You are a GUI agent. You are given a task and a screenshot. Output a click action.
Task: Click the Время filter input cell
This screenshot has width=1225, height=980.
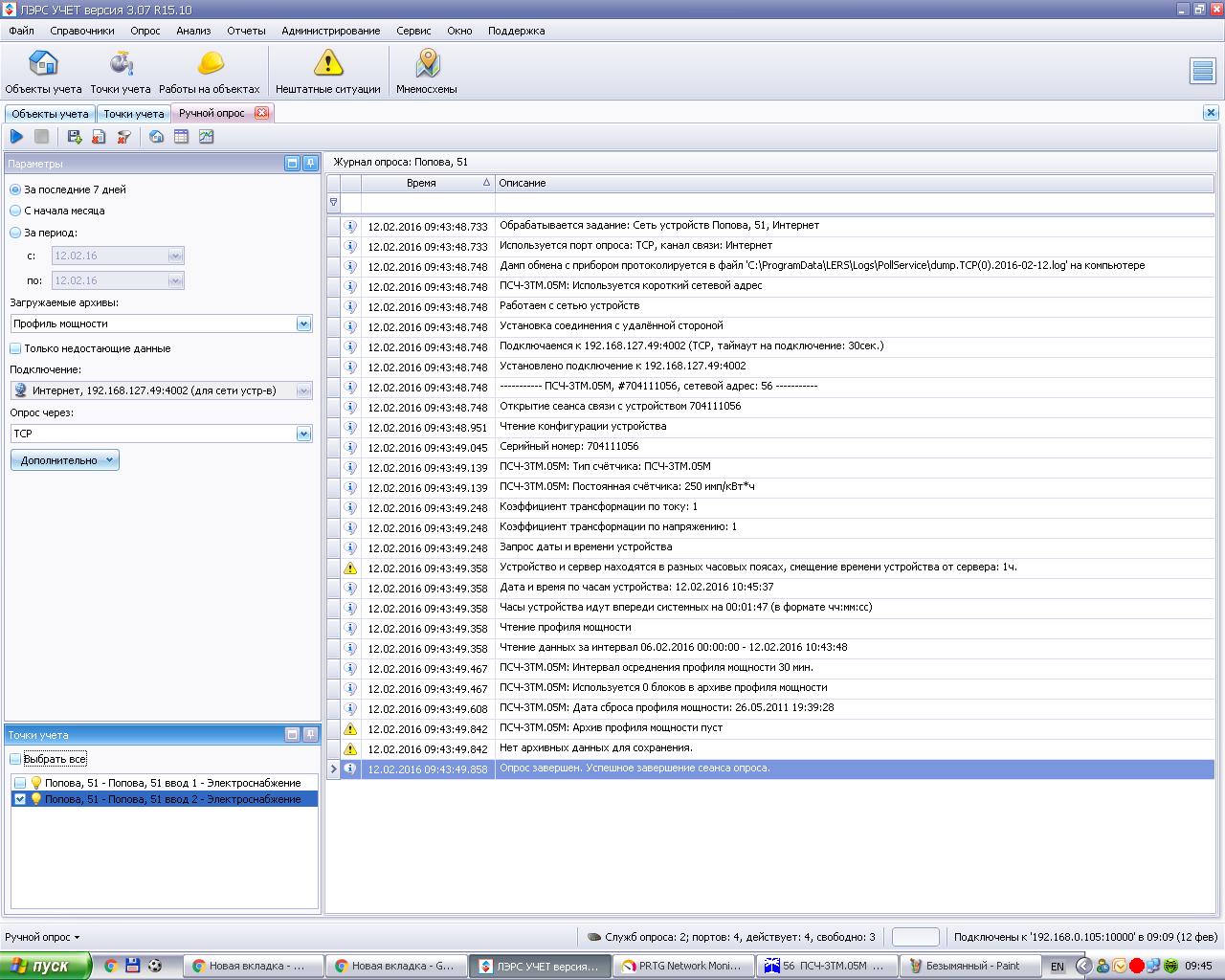[x=428, y=203]
